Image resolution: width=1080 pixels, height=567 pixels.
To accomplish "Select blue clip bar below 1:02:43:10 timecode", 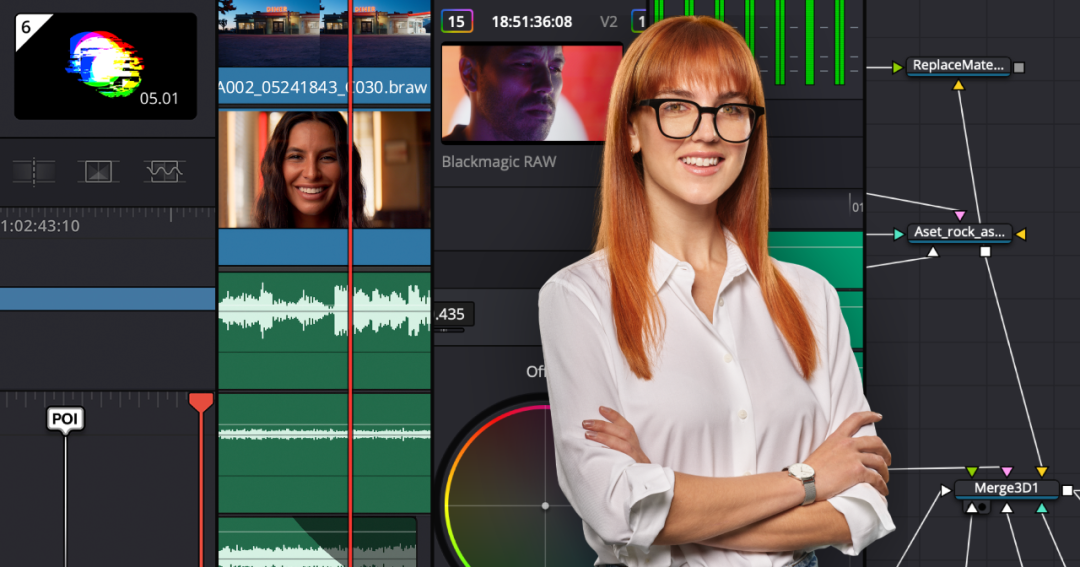I will pyautogui.click(x=107, y=299).
